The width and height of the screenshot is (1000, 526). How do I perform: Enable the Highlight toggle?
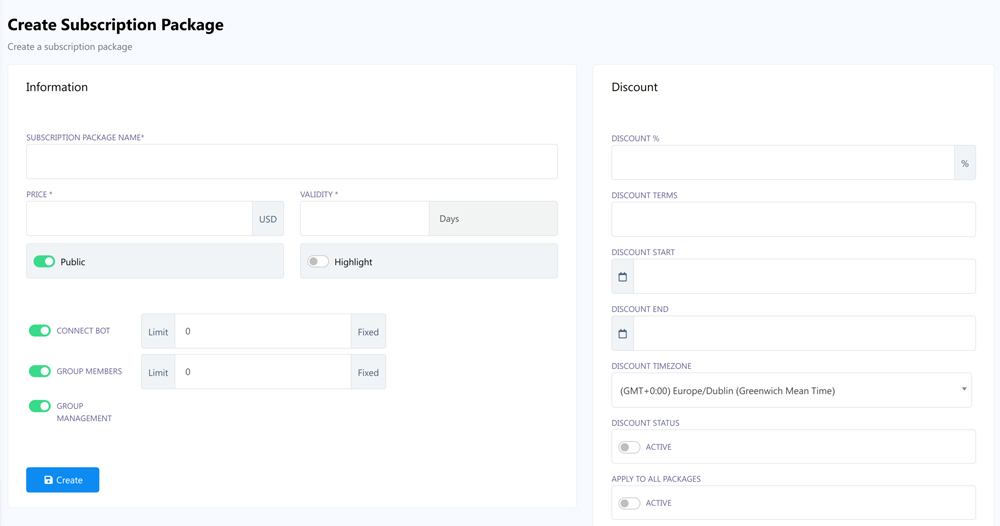coord(318,262)
